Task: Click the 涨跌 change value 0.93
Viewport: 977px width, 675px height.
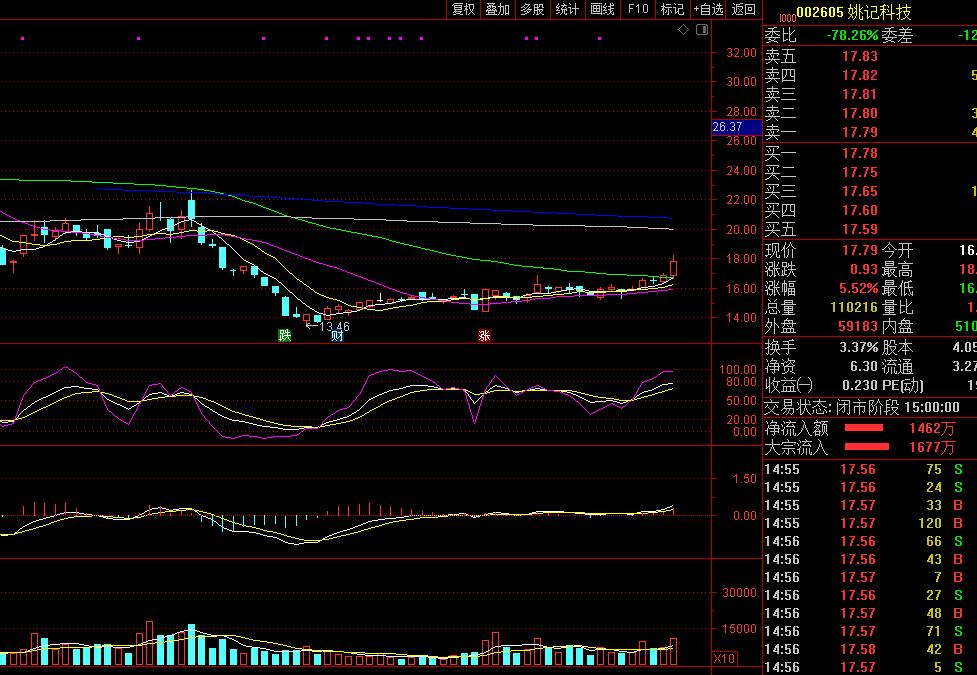Action: coord(864,270)
